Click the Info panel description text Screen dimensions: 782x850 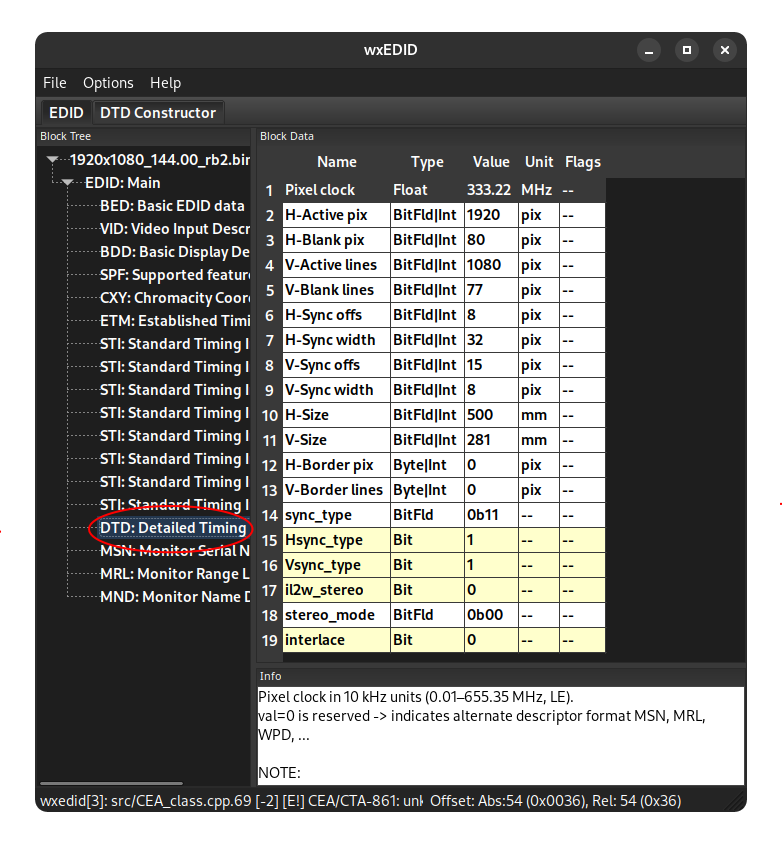[500, 735]
